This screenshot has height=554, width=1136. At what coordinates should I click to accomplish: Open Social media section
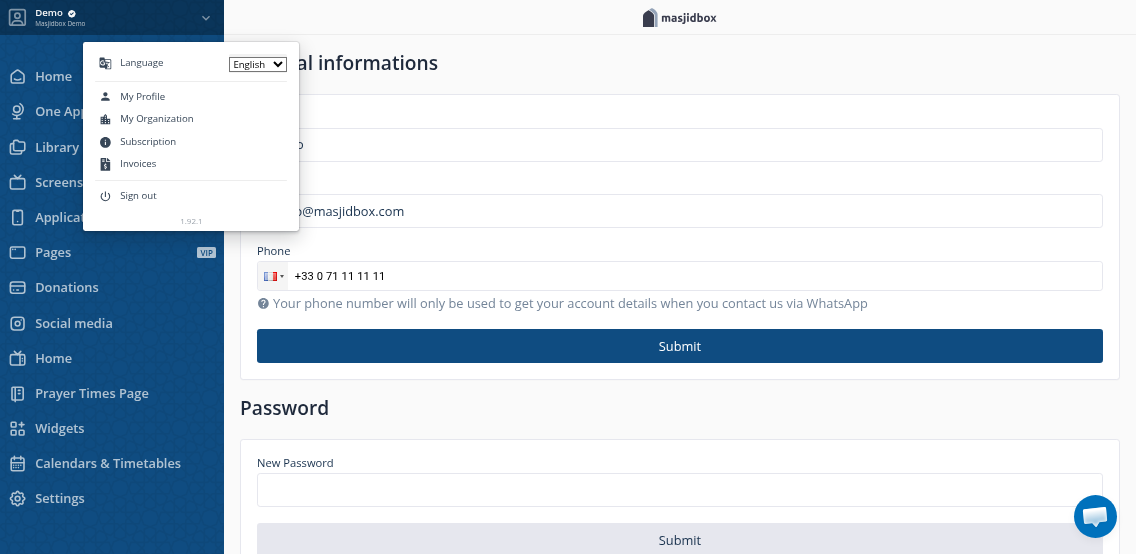(x=74, y=323)
